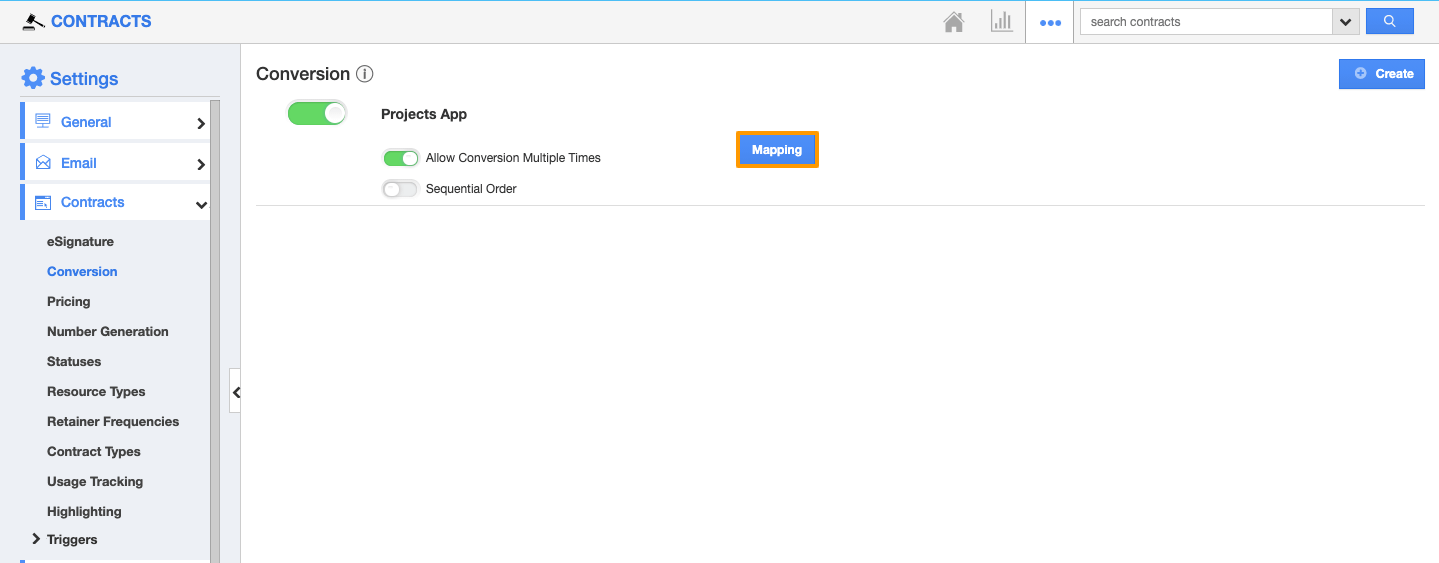Open the search contracts dropdown arrow

[1345, 21]
